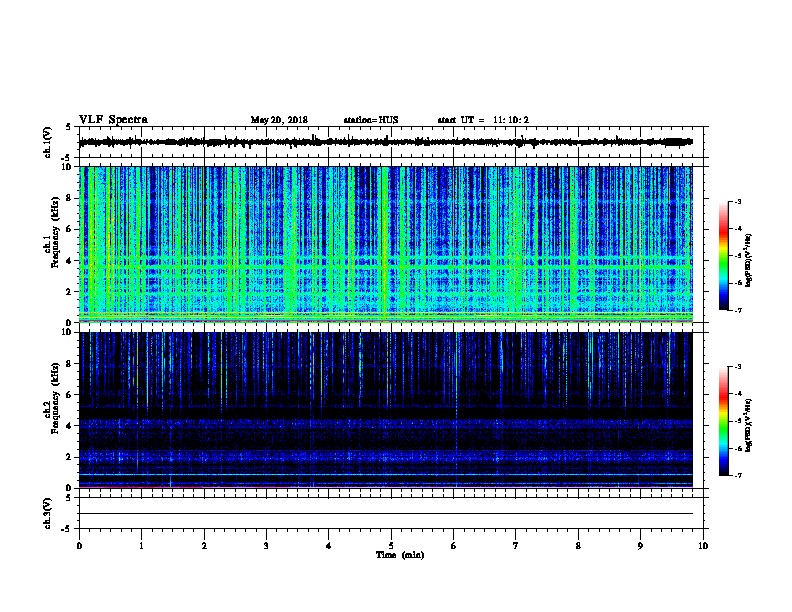The image size is (792, 612).
Task: Click the ch.1 colorbar 'log(PSD)' unit label
Action: click(749, 260)
